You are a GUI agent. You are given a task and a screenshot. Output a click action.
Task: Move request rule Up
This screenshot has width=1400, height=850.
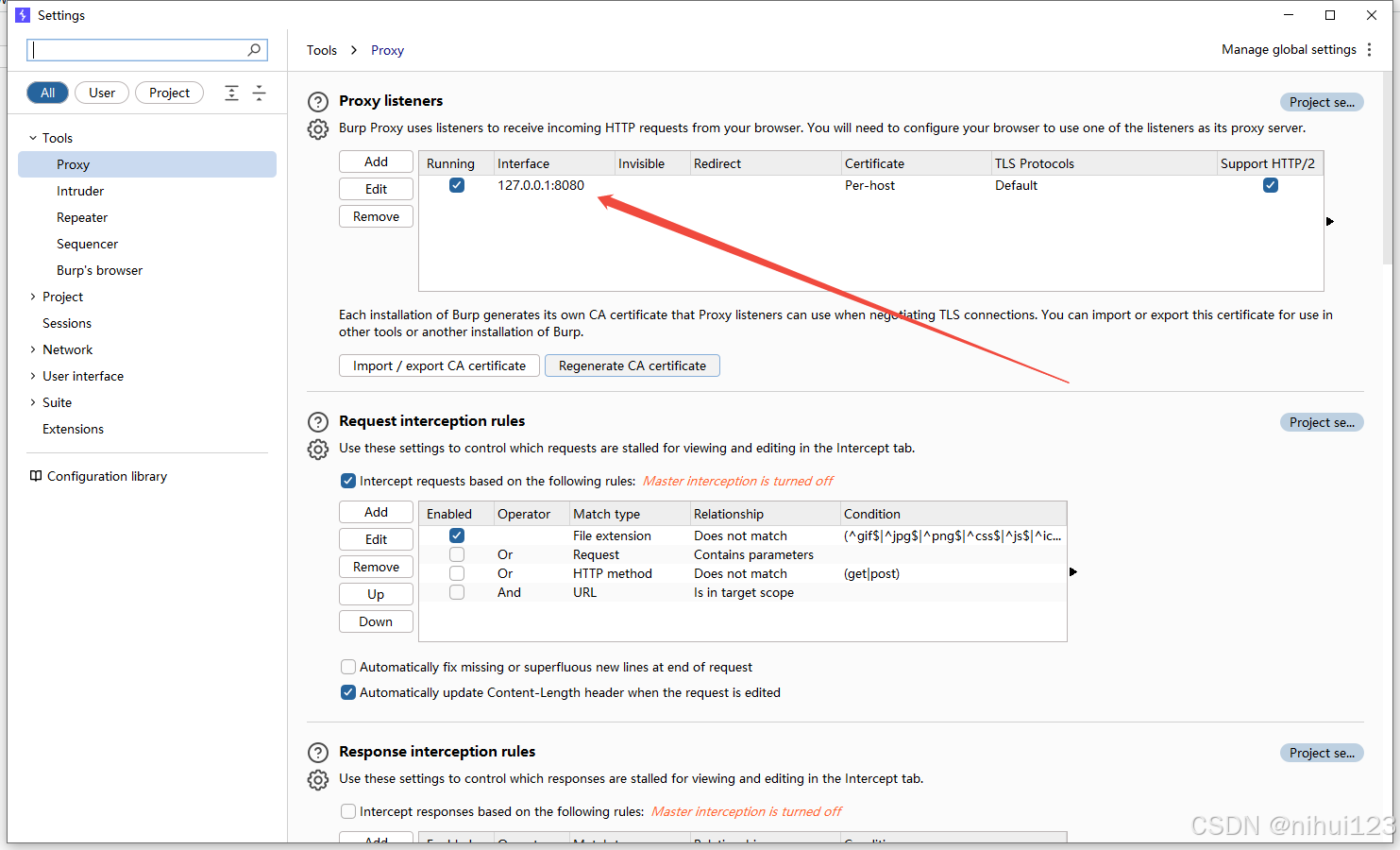376,594
